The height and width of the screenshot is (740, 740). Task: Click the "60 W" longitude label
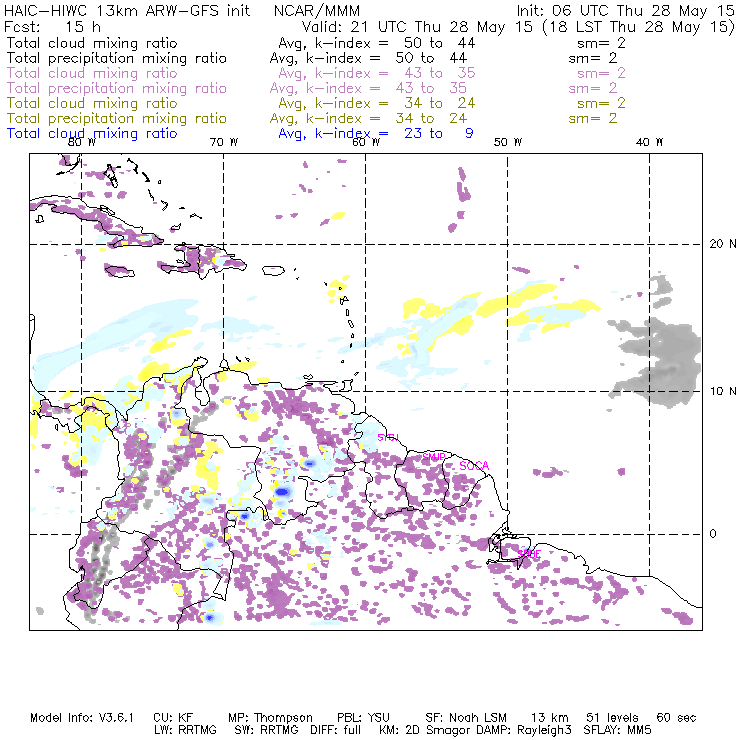(366, 142)
